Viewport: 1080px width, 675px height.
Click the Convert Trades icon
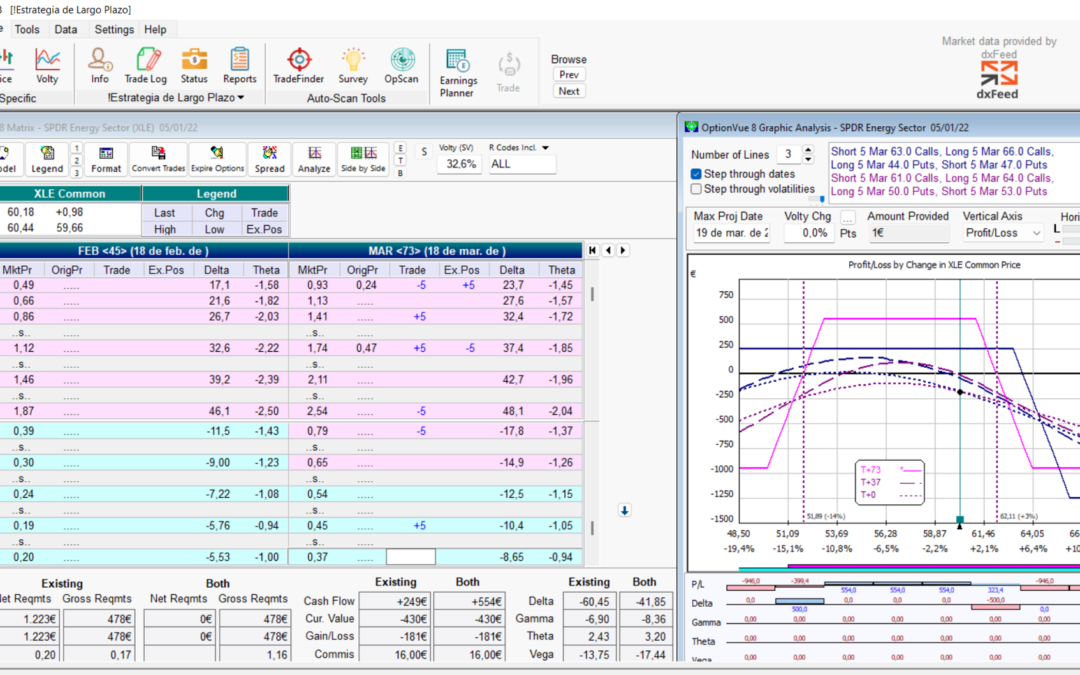click(158, 159)
